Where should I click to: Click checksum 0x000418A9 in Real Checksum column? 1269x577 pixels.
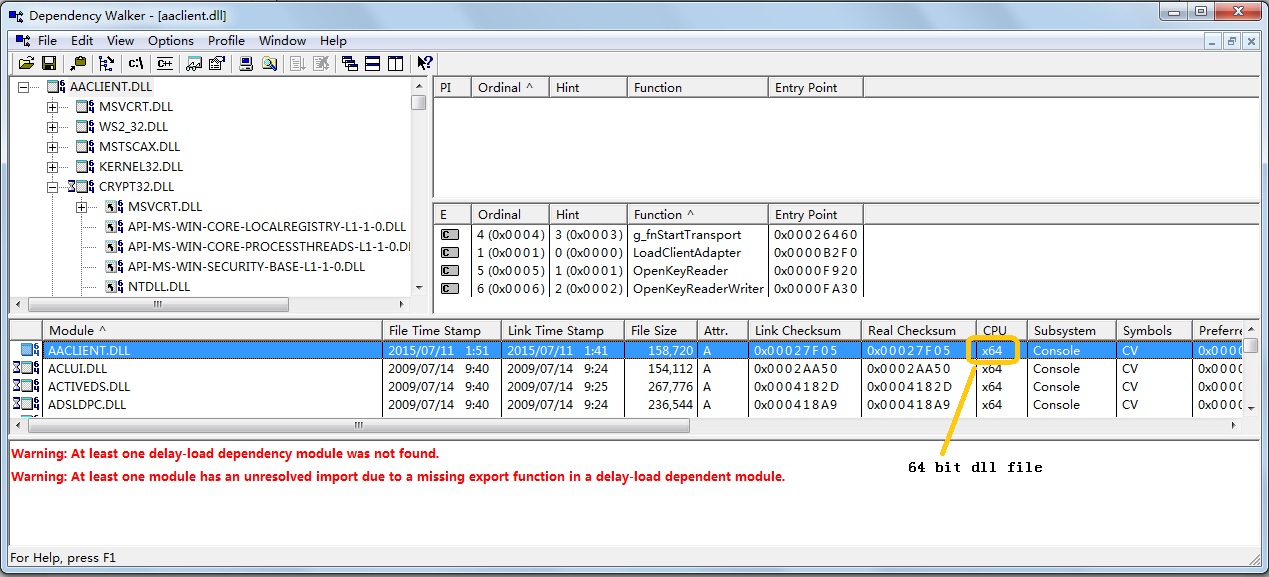[x=910, y=405]
